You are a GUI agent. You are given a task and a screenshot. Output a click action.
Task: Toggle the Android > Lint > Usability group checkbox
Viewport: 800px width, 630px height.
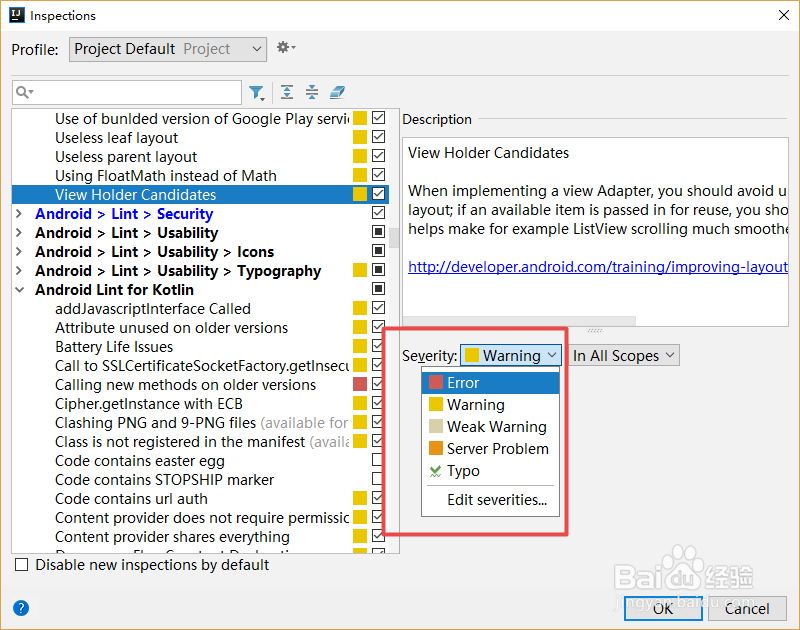[x=378, y=232]
